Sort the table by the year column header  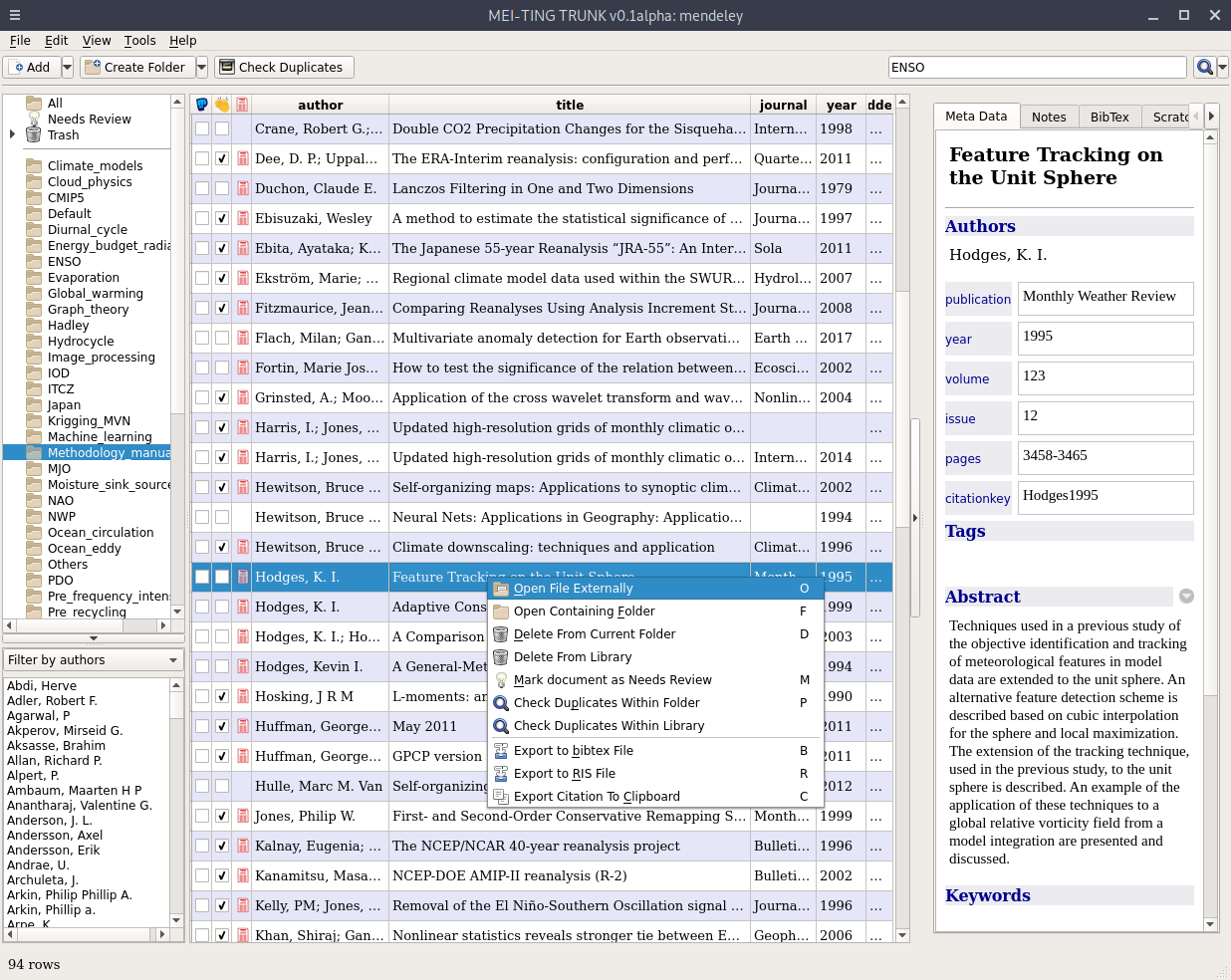pos(841,105)
